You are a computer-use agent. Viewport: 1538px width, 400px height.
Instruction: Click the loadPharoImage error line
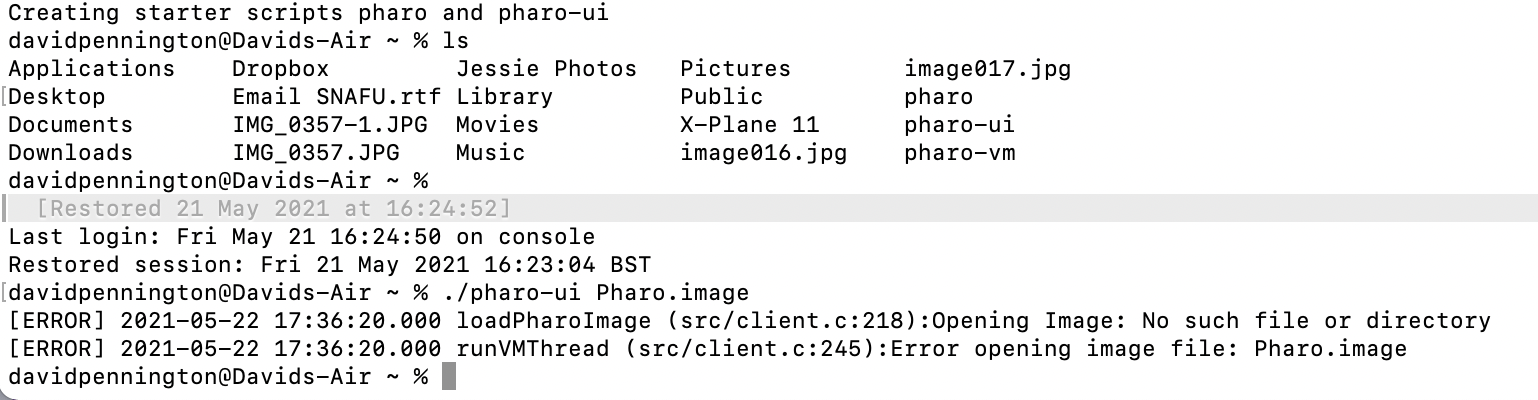click(x=748, y=321)
